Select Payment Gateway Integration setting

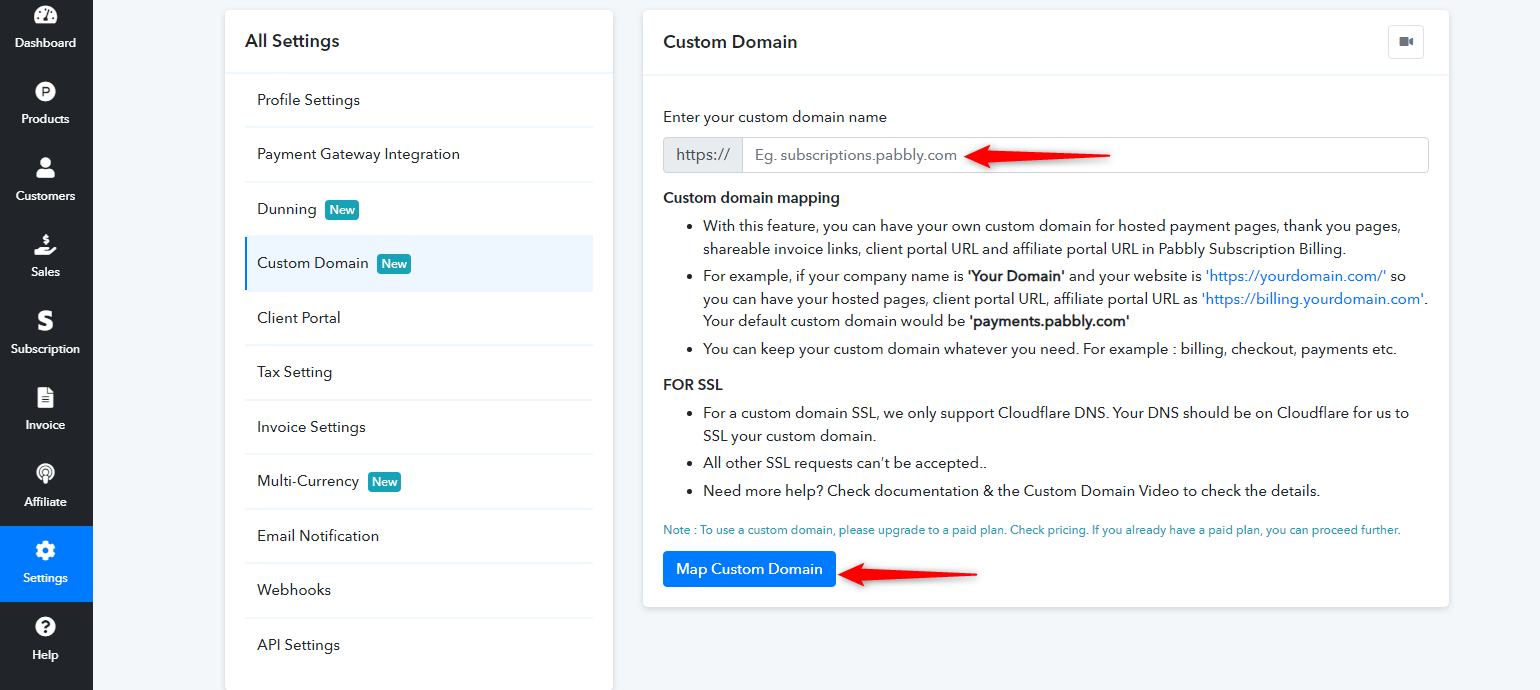[x=419, y=154]
